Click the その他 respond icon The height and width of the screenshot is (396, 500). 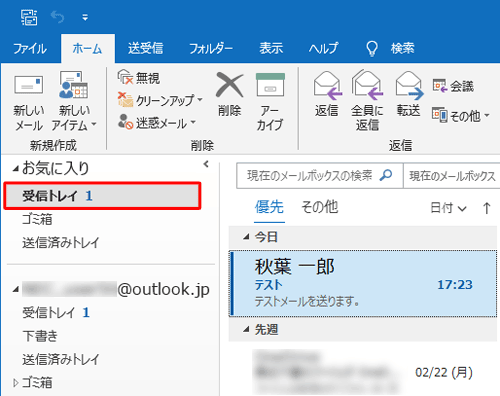pos(440,115)
